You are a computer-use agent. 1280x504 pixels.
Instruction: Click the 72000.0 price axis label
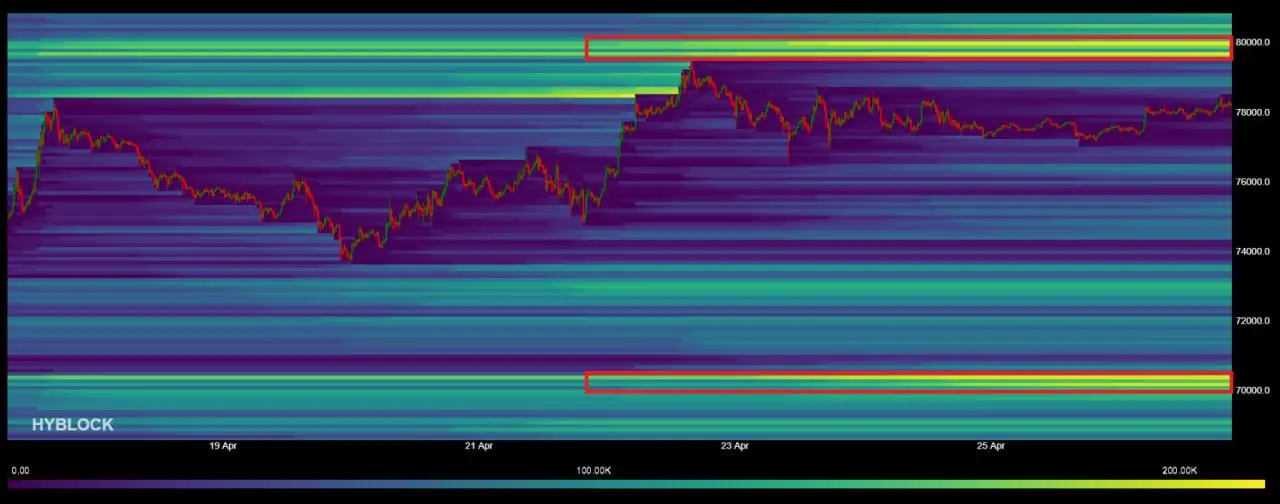[x=1253, y=321]
